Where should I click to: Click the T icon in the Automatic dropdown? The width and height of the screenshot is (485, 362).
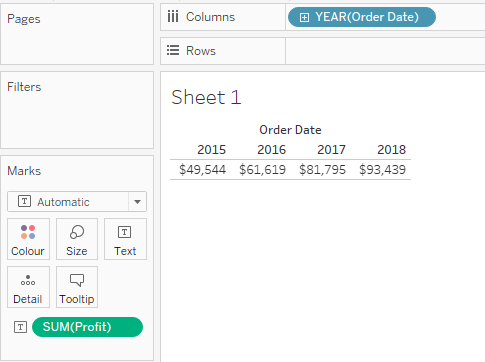click(x=24, y=201)
